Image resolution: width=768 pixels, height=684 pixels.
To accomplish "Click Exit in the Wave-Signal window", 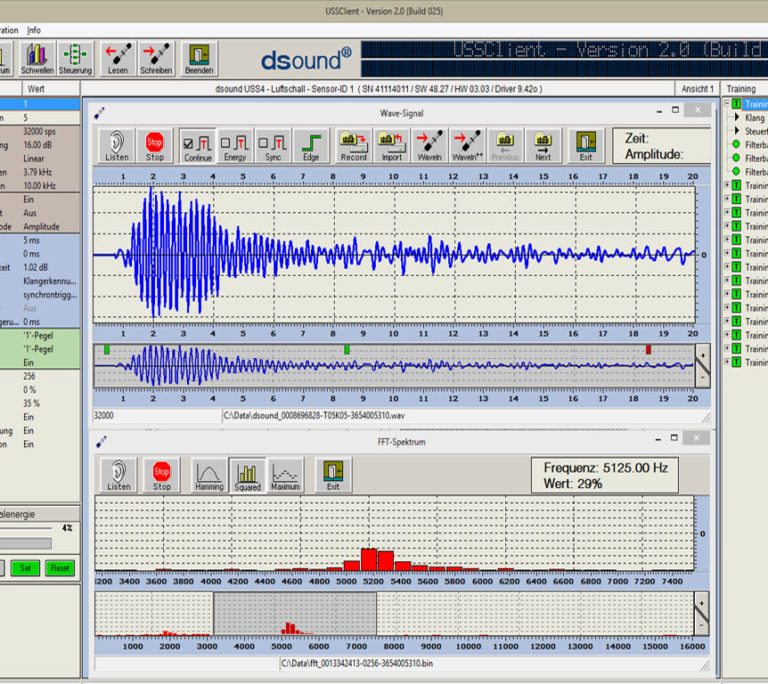I will click(586, 146).
